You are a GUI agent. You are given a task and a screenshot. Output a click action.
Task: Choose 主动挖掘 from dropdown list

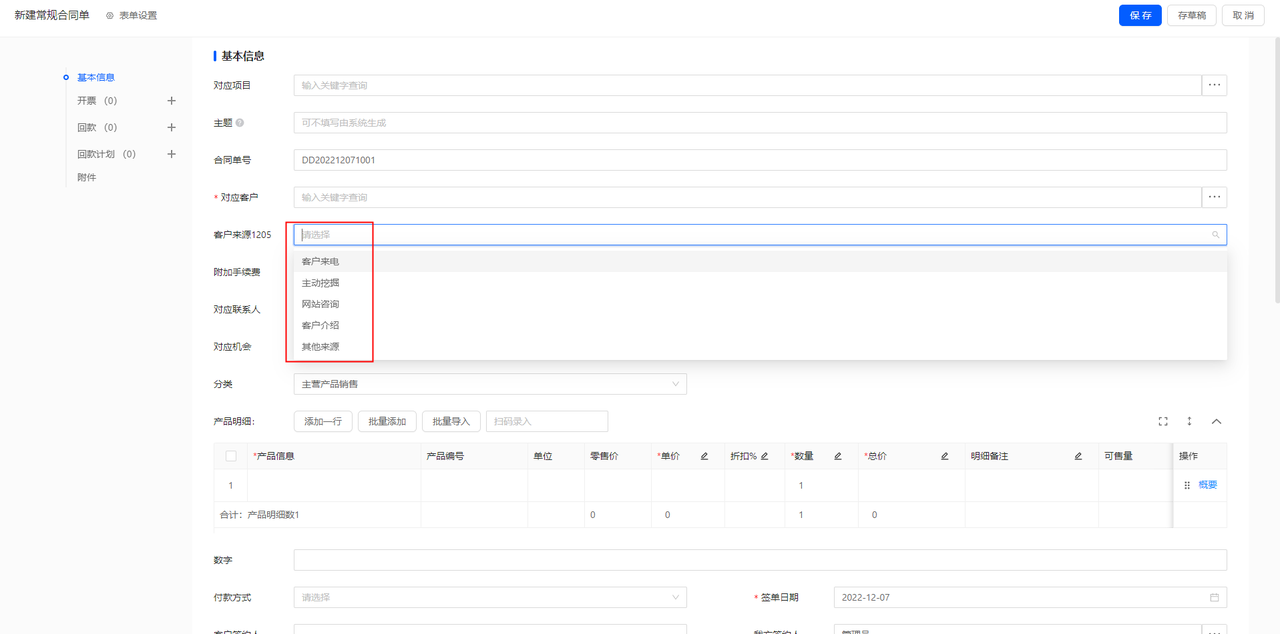(x=760, y=283)
